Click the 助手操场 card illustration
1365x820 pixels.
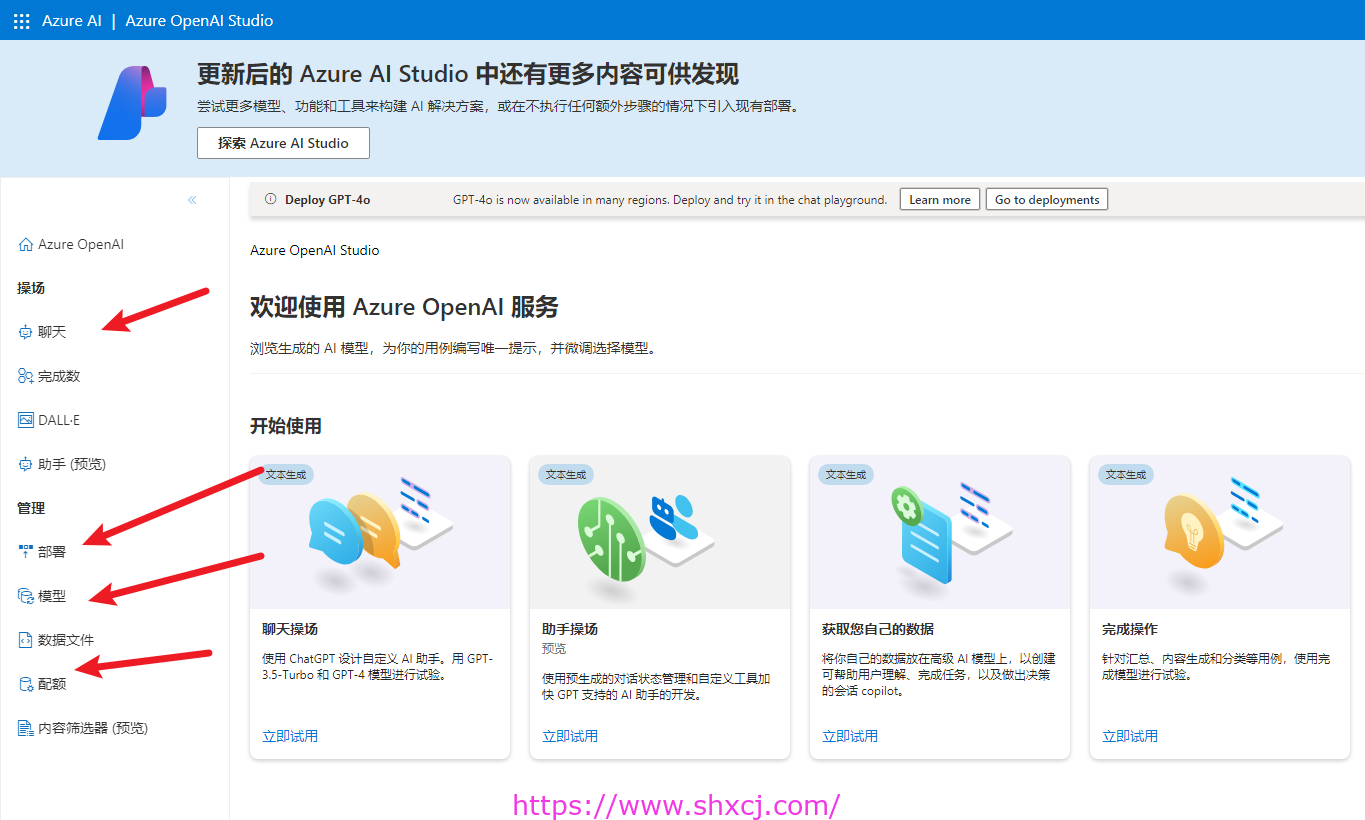click(x=660, y=533)
